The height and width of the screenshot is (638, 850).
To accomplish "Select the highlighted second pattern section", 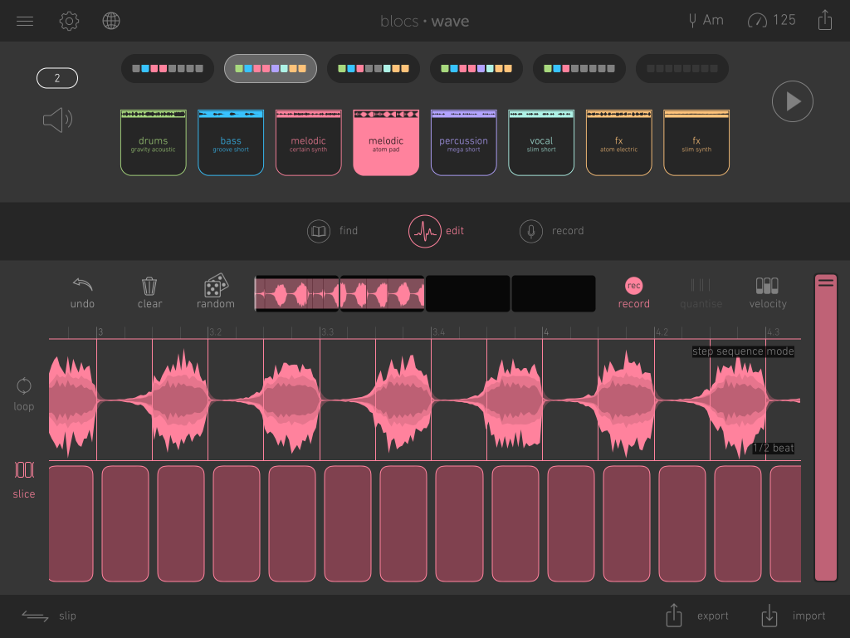I will click(271, 69).
